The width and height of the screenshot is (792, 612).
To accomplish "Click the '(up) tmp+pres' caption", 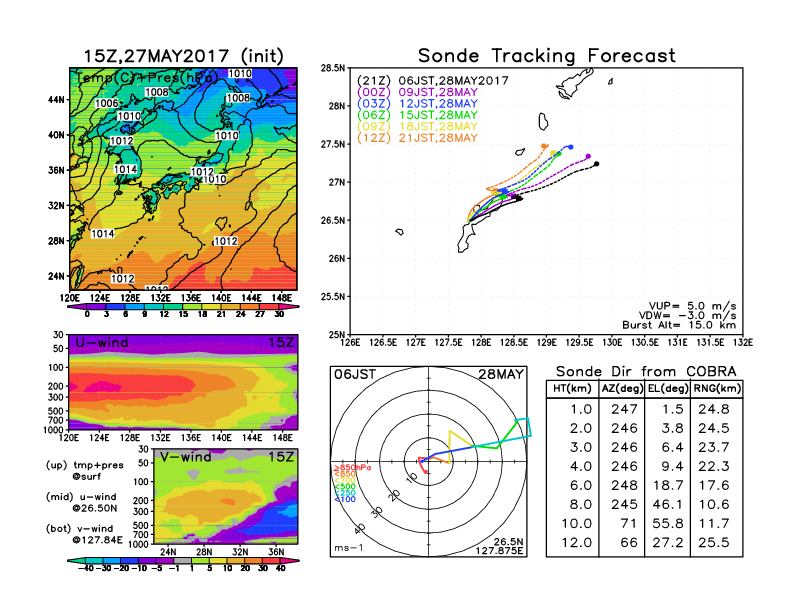I will click(84, 465).
